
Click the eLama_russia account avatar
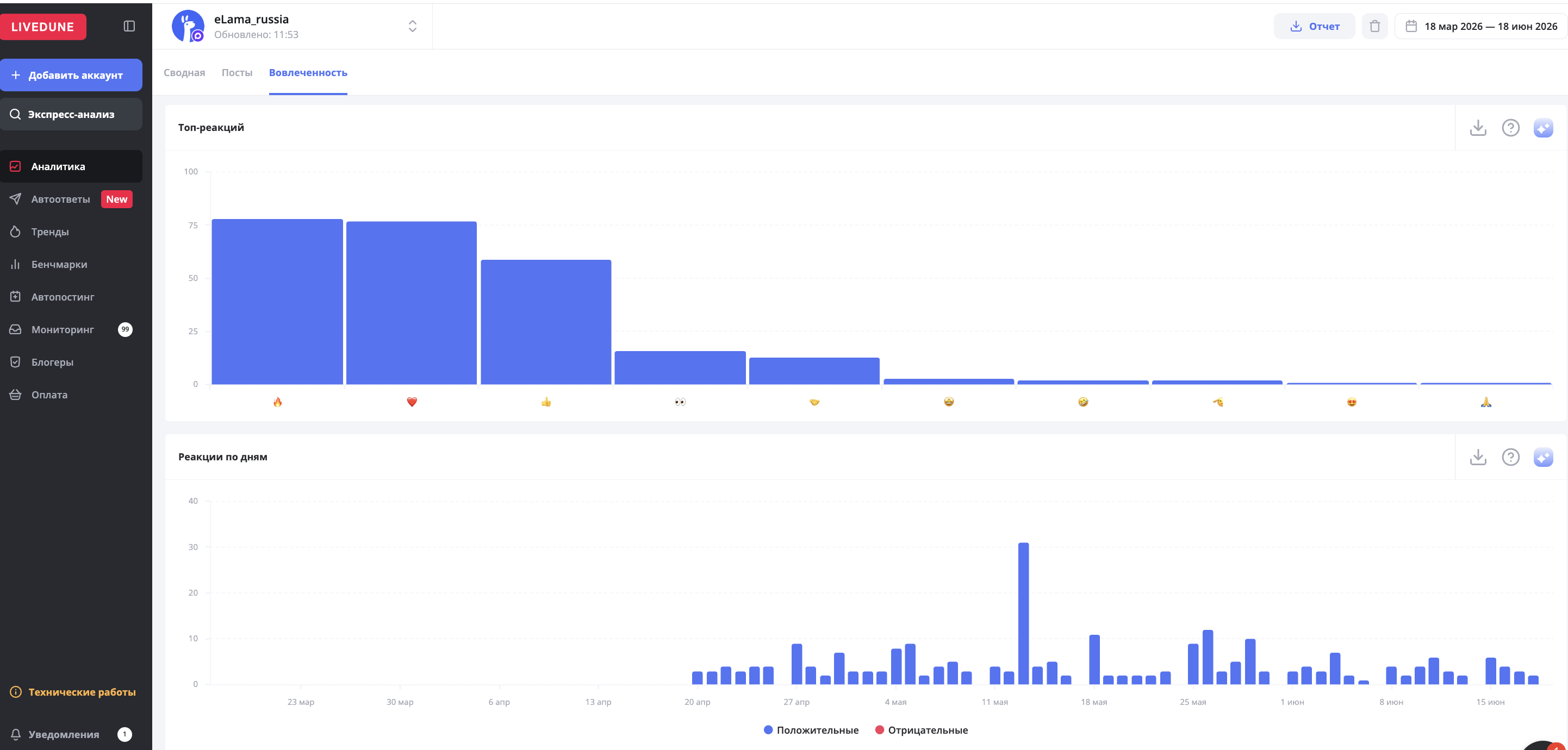[188, 26]
